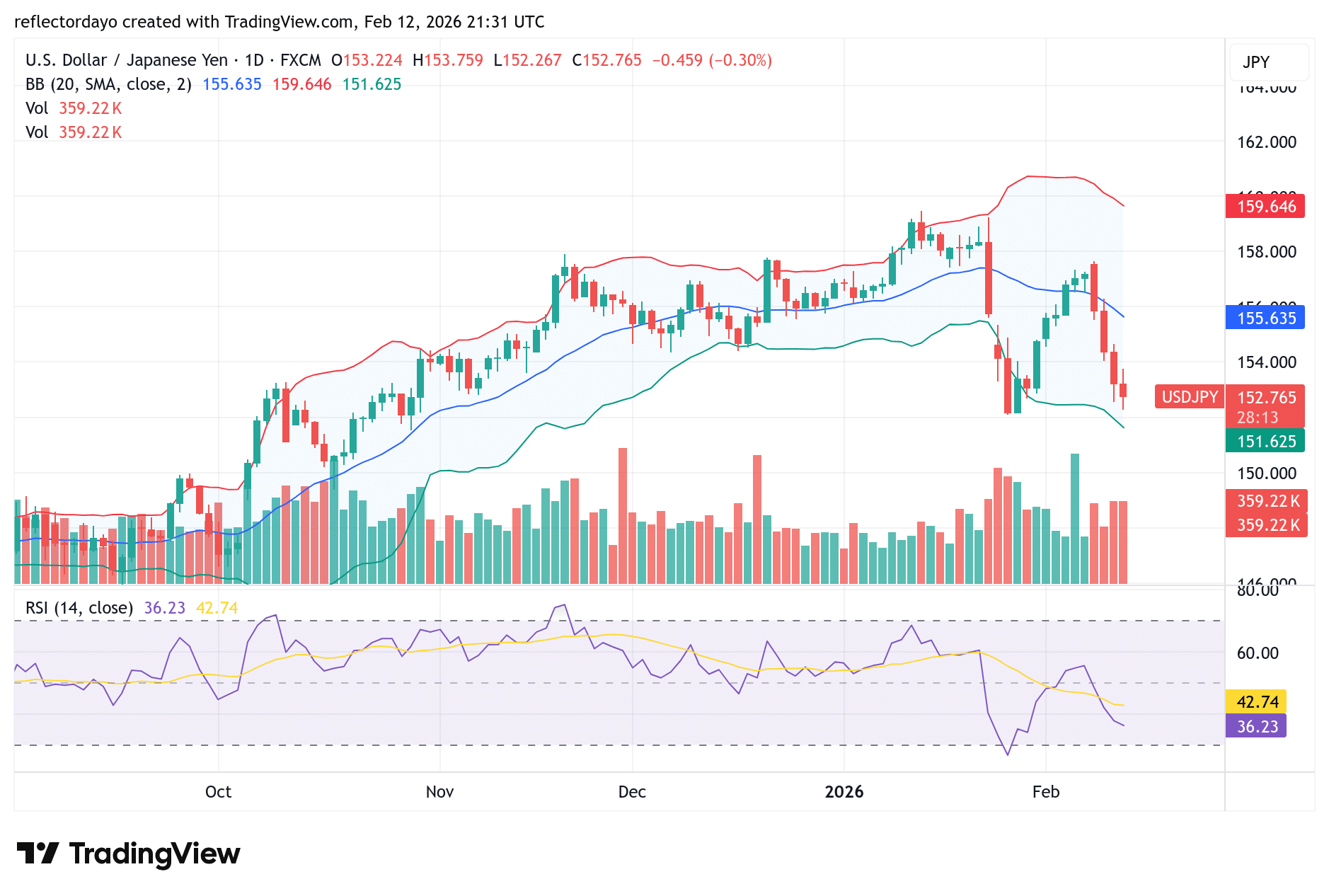
Task: Select the Feb label on time axis
Action: tap(1045, 792)
